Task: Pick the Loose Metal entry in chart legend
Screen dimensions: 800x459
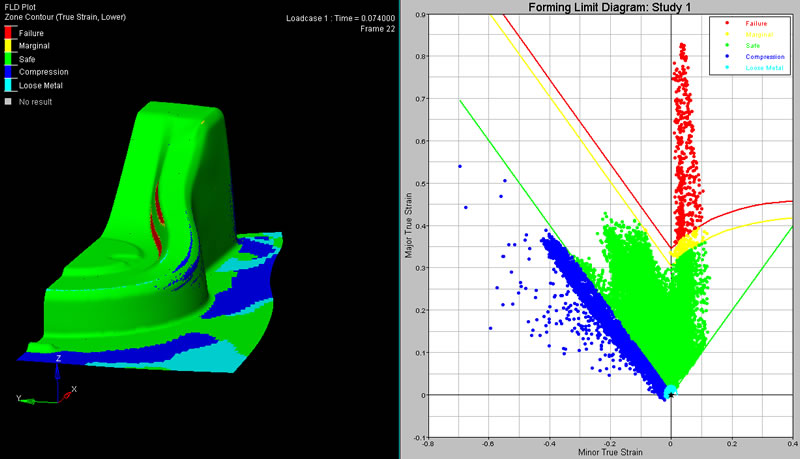Action: click(764, 67)
